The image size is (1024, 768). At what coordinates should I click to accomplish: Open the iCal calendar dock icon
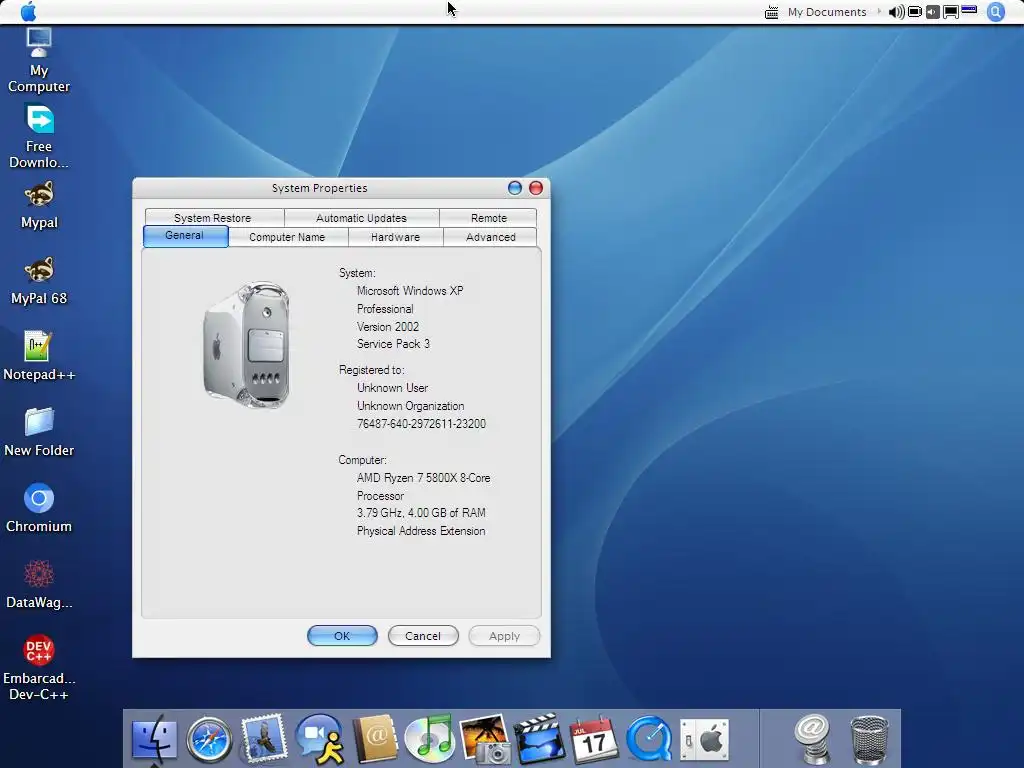coord(594,740)
